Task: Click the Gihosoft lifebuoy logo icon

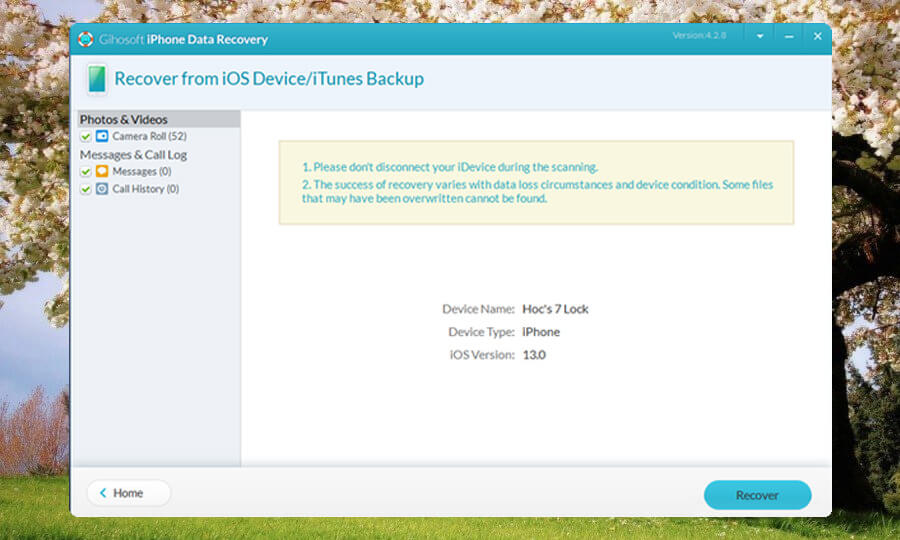Action: coord(86,39)
